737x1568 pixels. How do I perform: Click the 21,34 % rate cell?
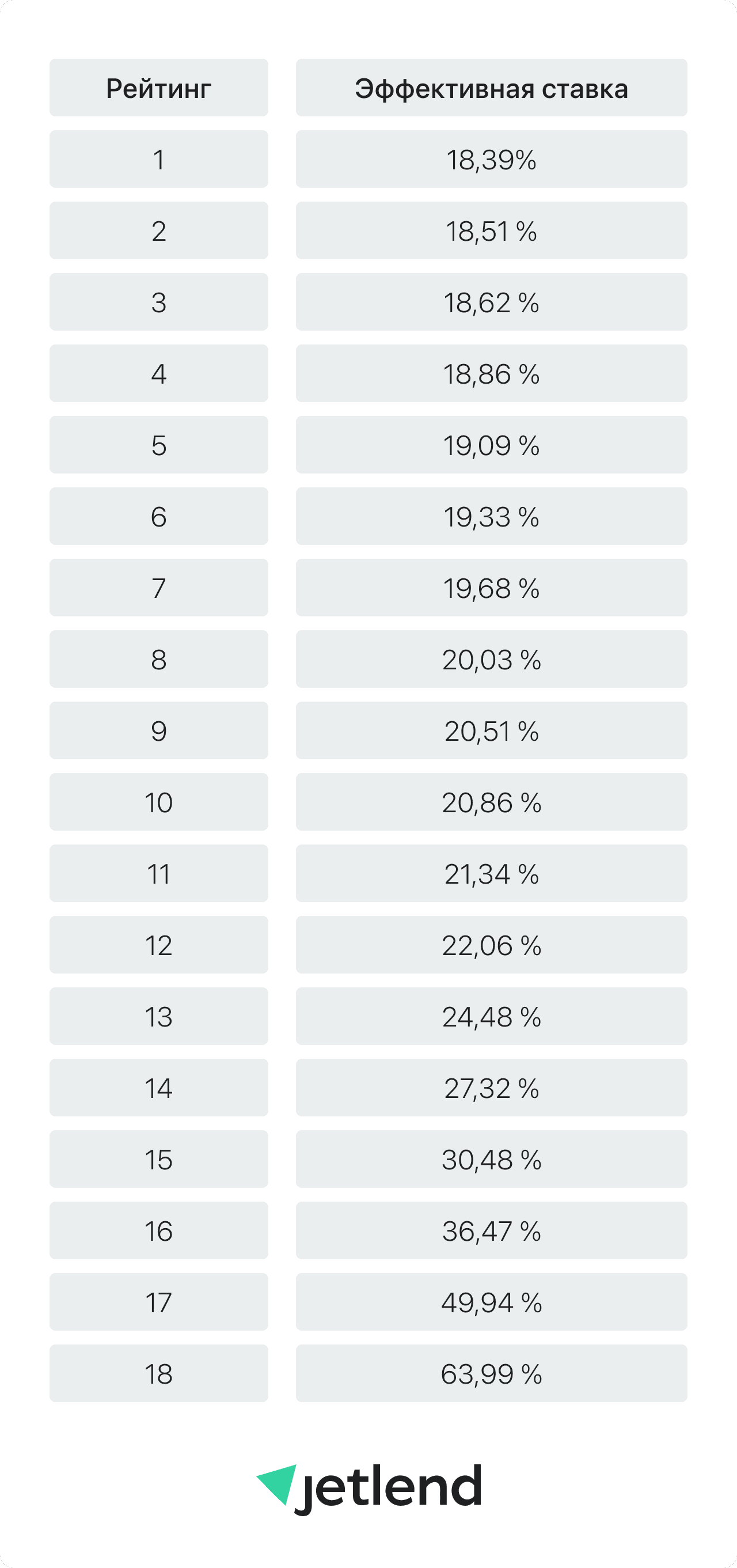point(491,873)
